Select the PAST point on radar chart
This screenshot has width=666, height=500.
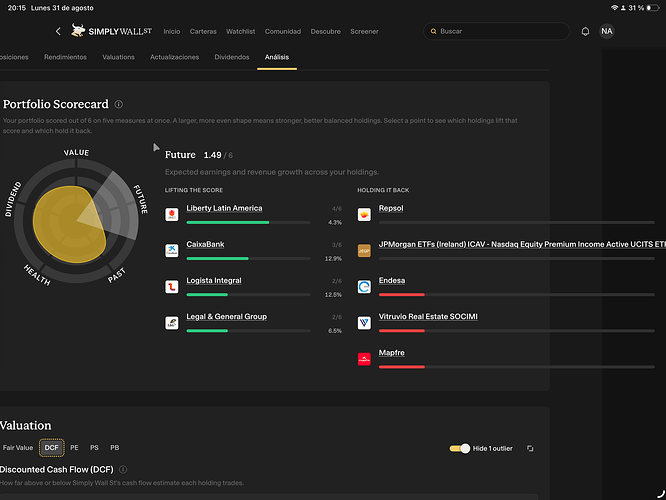pos(116,275)
